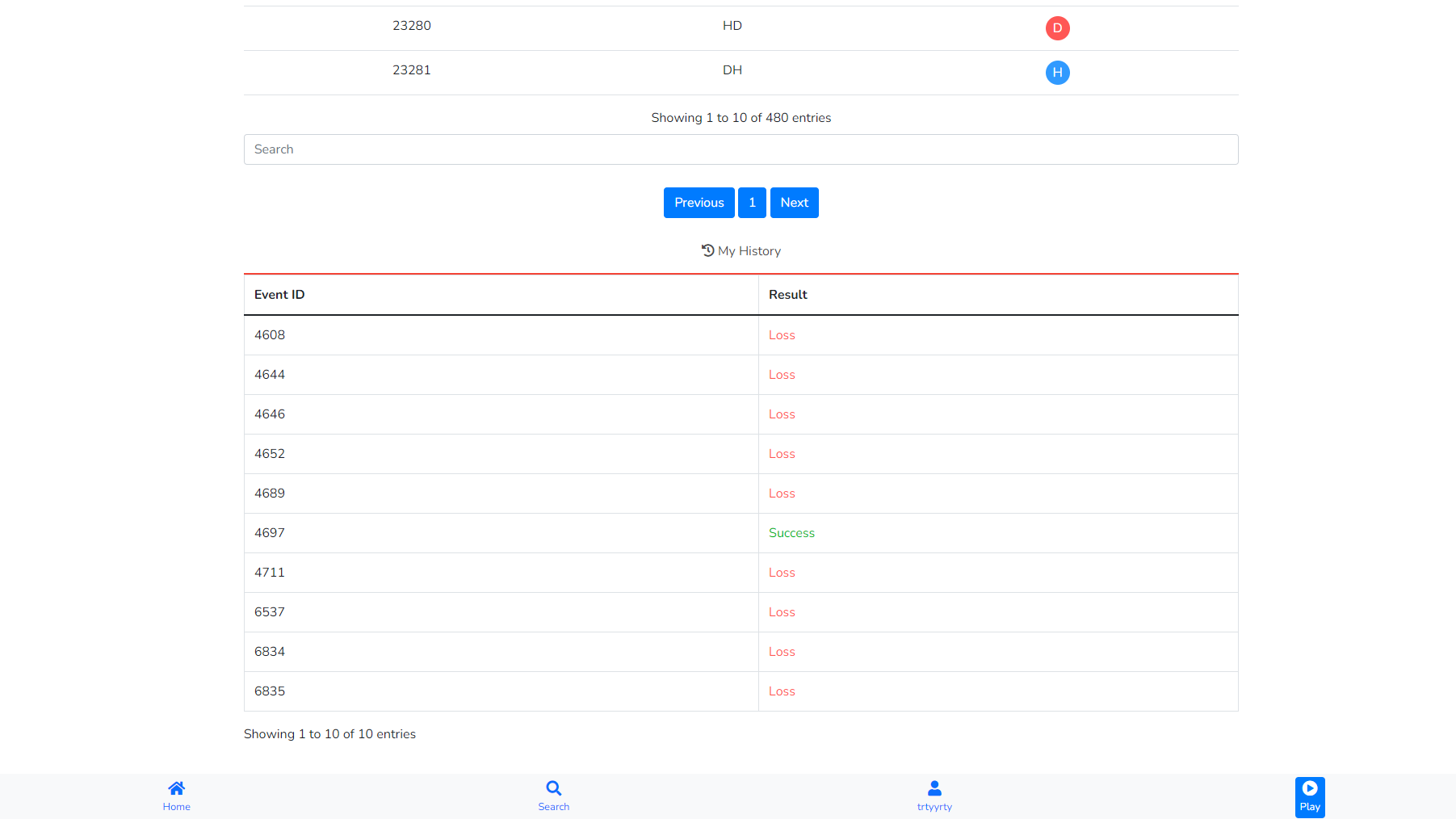Open the Success result for event 4697
This screenshot has width=1456, height=819.
tap(791, 533)
